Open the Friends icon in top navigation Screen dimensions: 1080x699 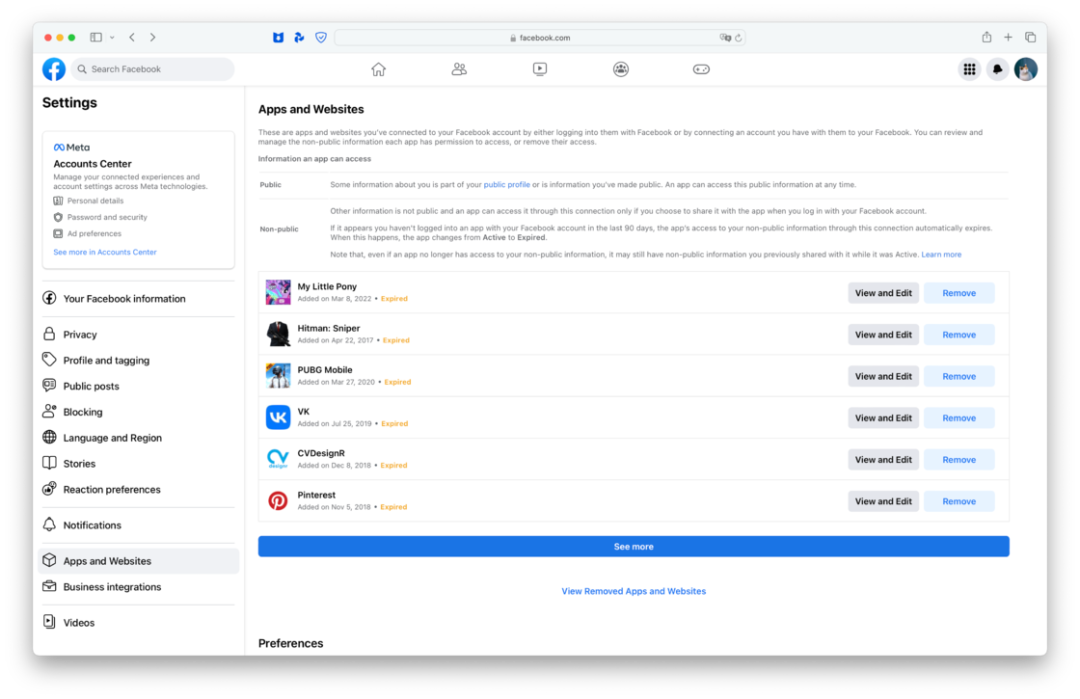point(459,69)
